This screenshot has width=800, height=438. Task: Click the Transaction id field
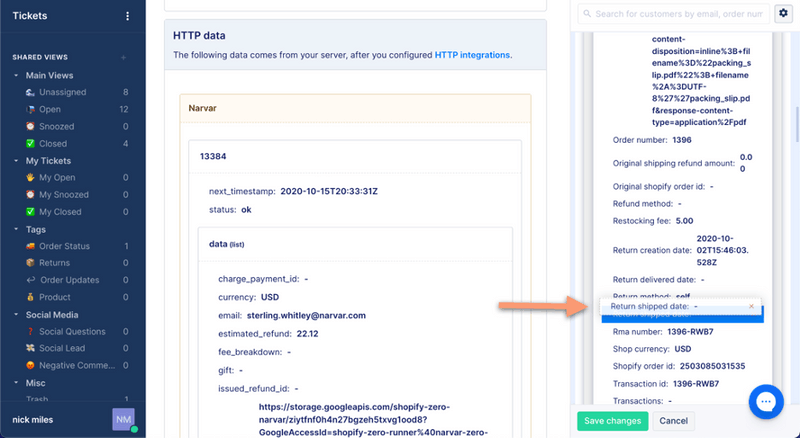point(665,384)
